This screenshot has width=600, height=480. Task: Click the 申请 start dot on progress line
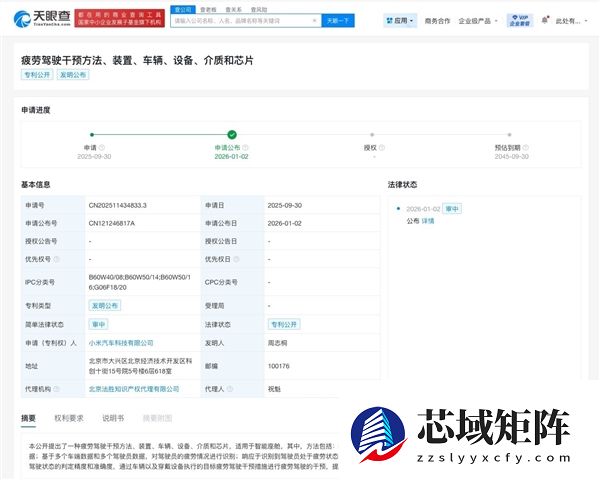pos(92,134)
